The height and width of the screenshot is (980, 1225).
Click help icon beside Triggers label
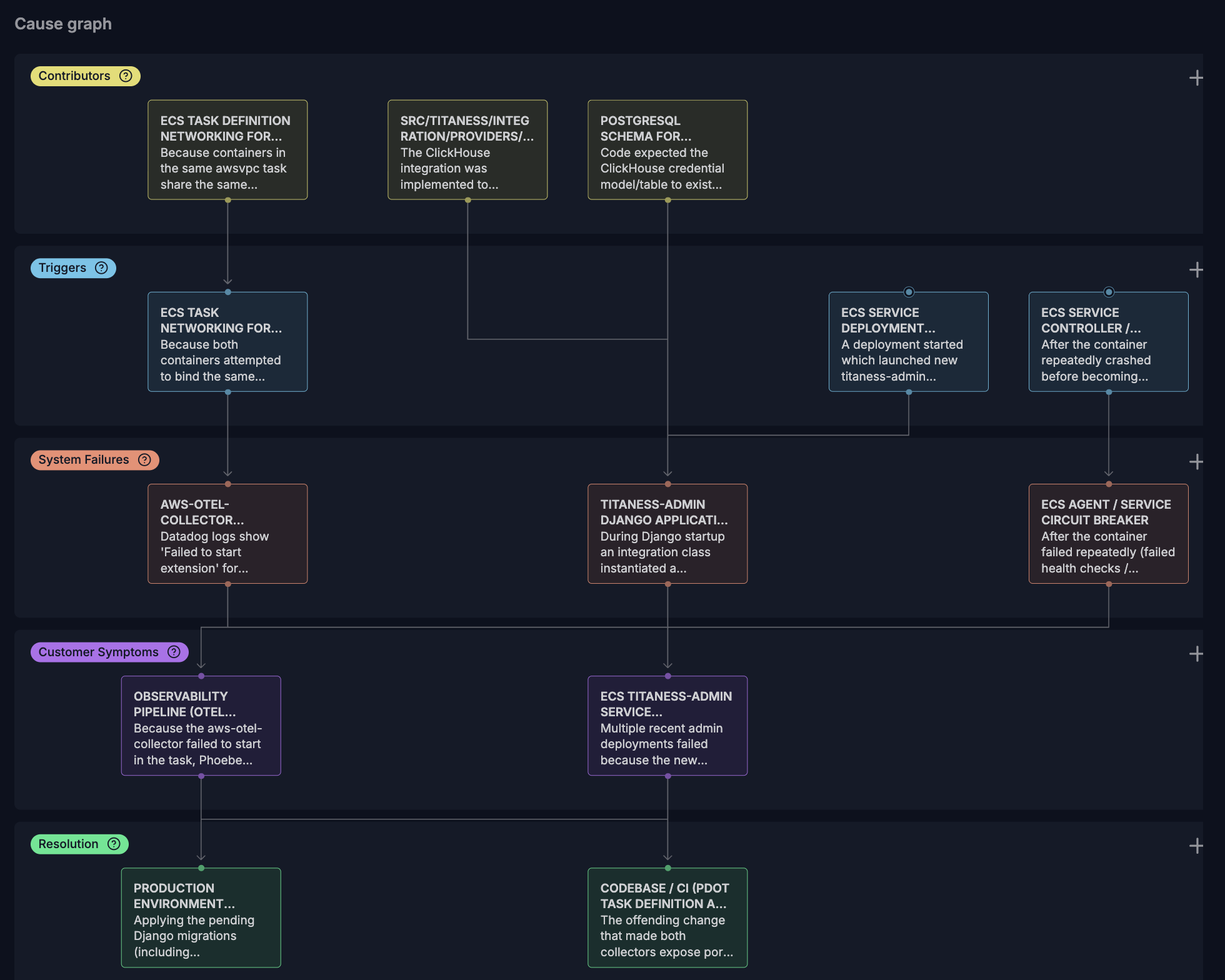pyautogui.click(x=101, y=268)
